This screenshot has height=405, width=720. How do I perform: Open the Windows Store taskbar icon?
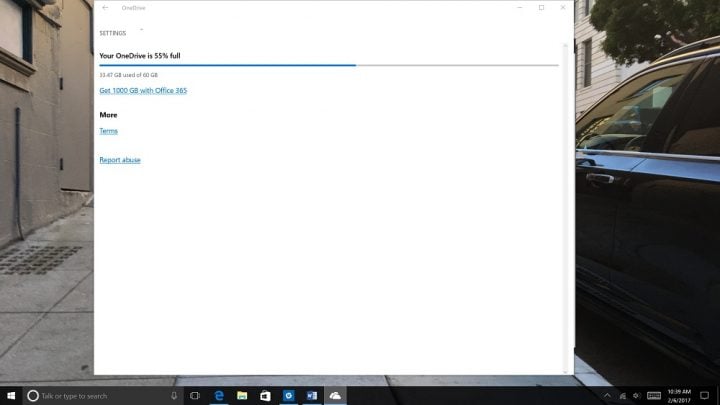(x=265, y=396)
